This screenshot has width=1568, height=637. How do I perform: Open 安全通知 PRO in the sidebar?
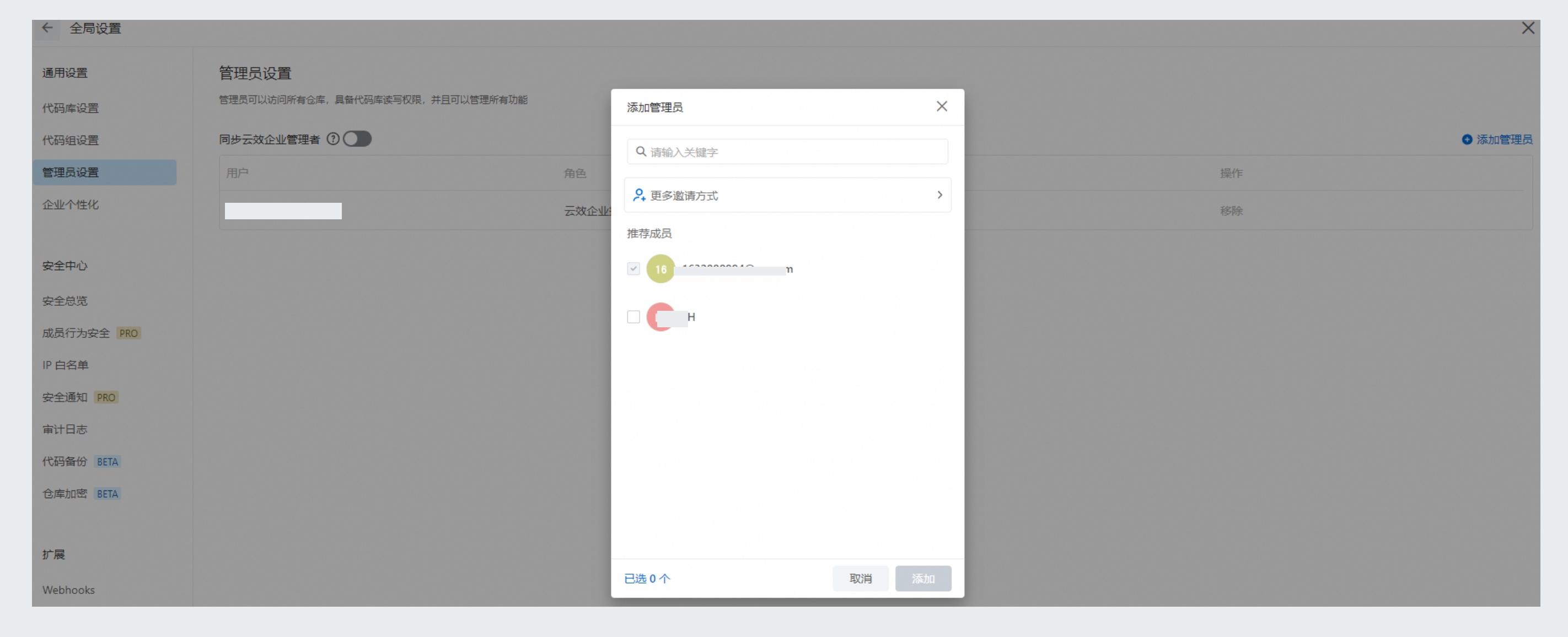click(80, 398)
